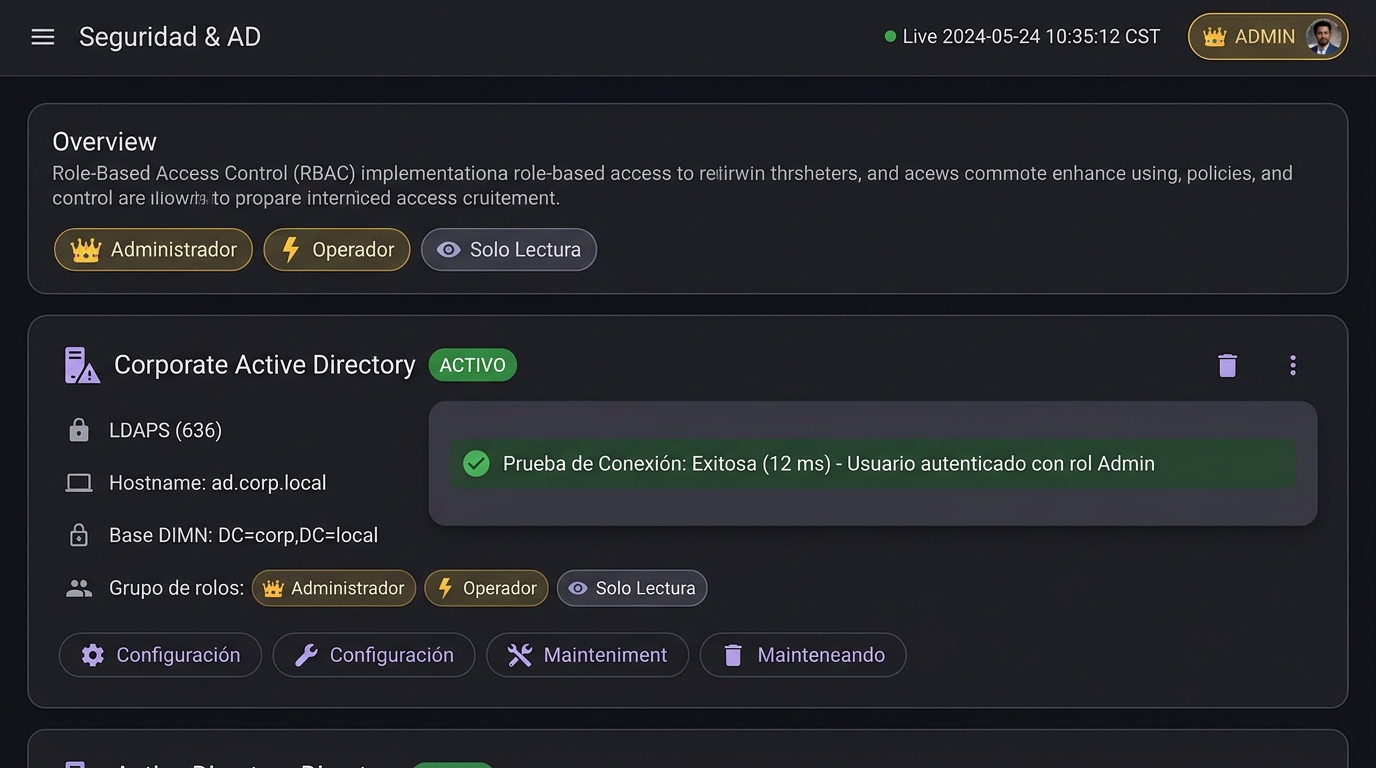Image resolution: width=1376 pixels, height=768 pixels.
Task: Click the "Base DIMN: DC=corp,DC=local" text
Action: 244,535
